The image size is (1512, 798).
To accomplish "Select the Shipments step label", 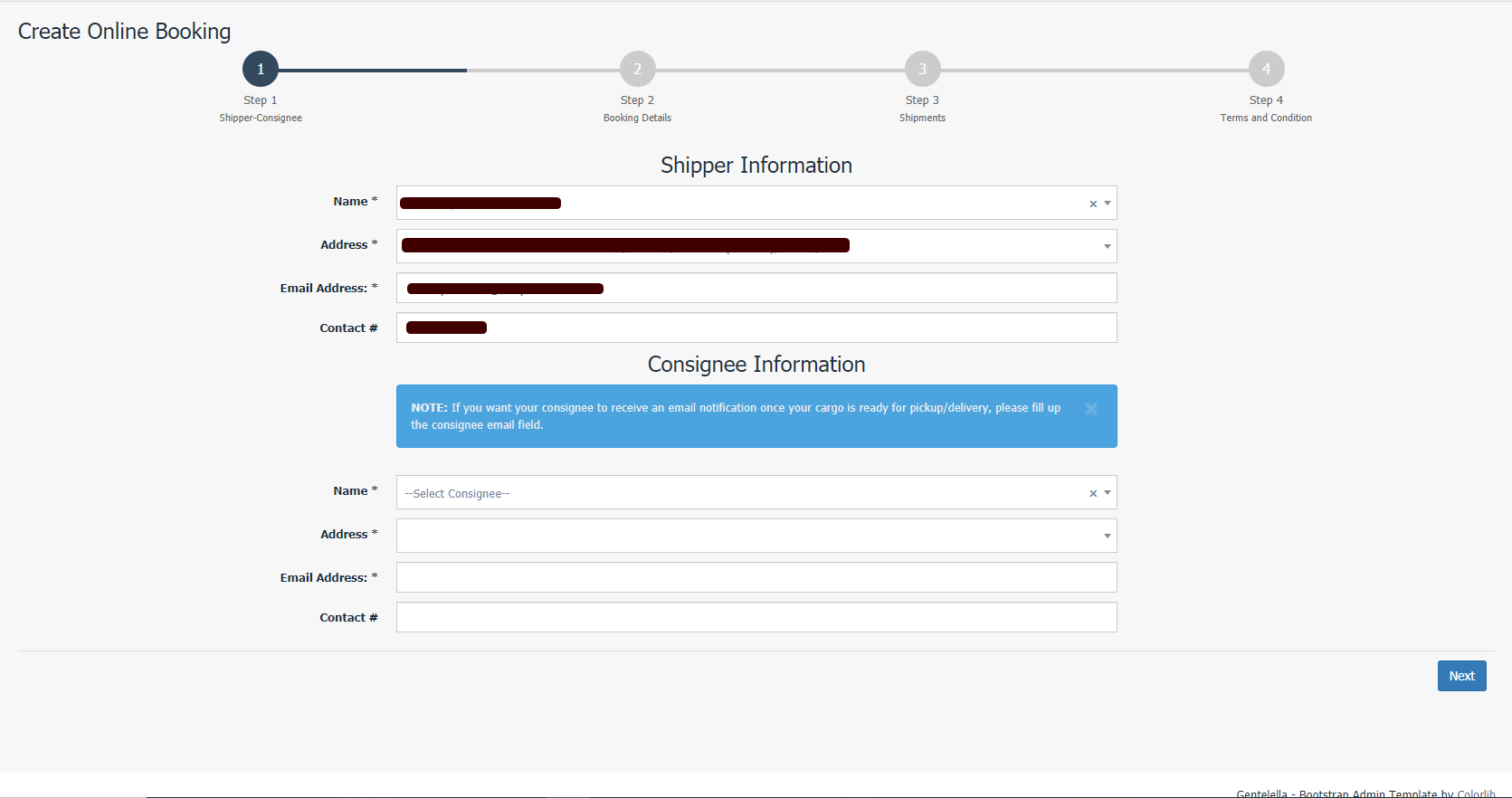I will (x=922, y=118).
